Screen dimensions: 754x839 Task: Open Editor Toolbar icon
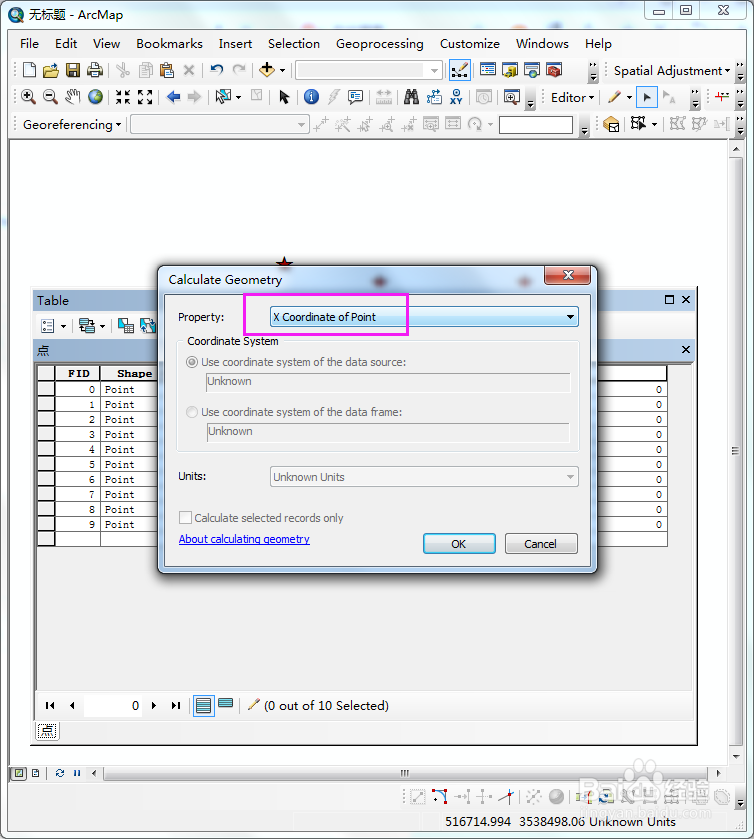(x=460, y=70)
